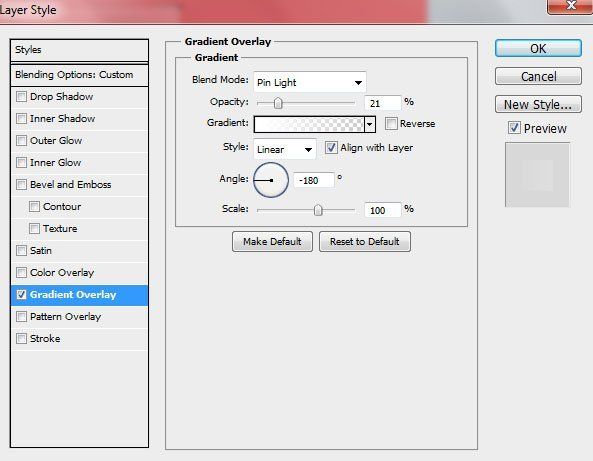Viewport: 593px width, 461px height.
Task: Select the Contour label row
Action: (x=79, y=206)
